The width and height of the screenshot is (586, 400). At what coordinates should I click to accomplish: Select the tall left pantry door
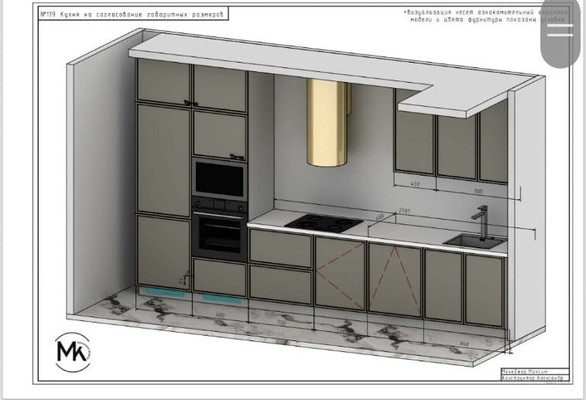[164, 160]
